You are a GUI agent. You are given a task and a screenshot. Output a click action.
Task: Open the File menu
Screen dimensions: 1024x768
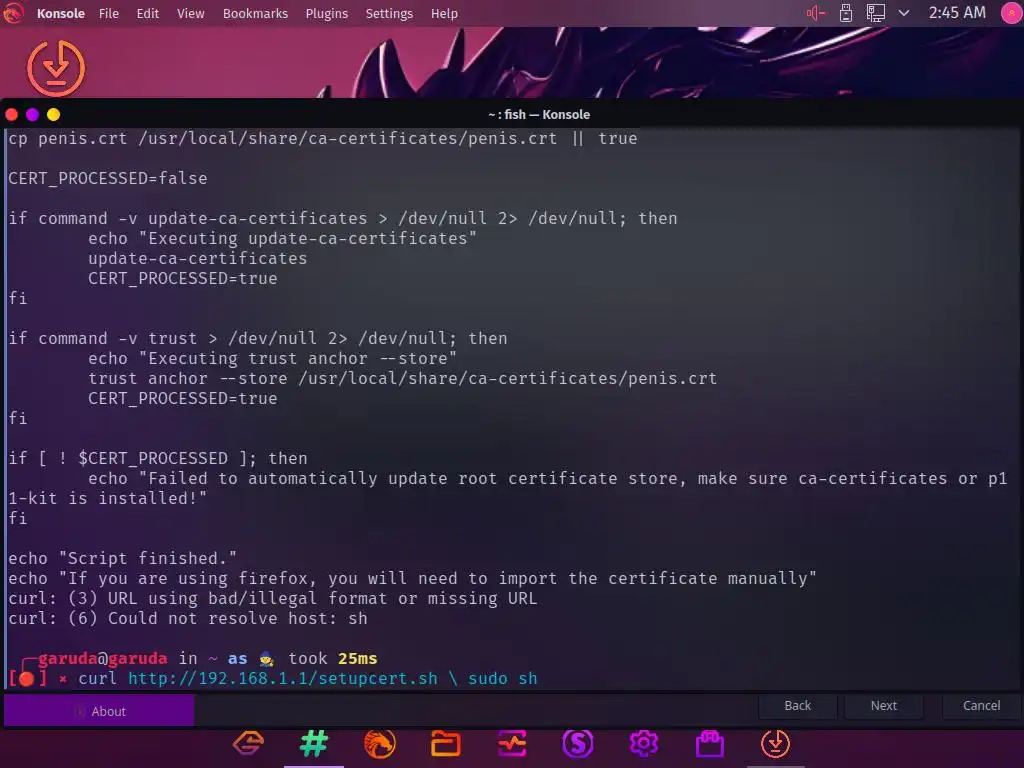109,14
